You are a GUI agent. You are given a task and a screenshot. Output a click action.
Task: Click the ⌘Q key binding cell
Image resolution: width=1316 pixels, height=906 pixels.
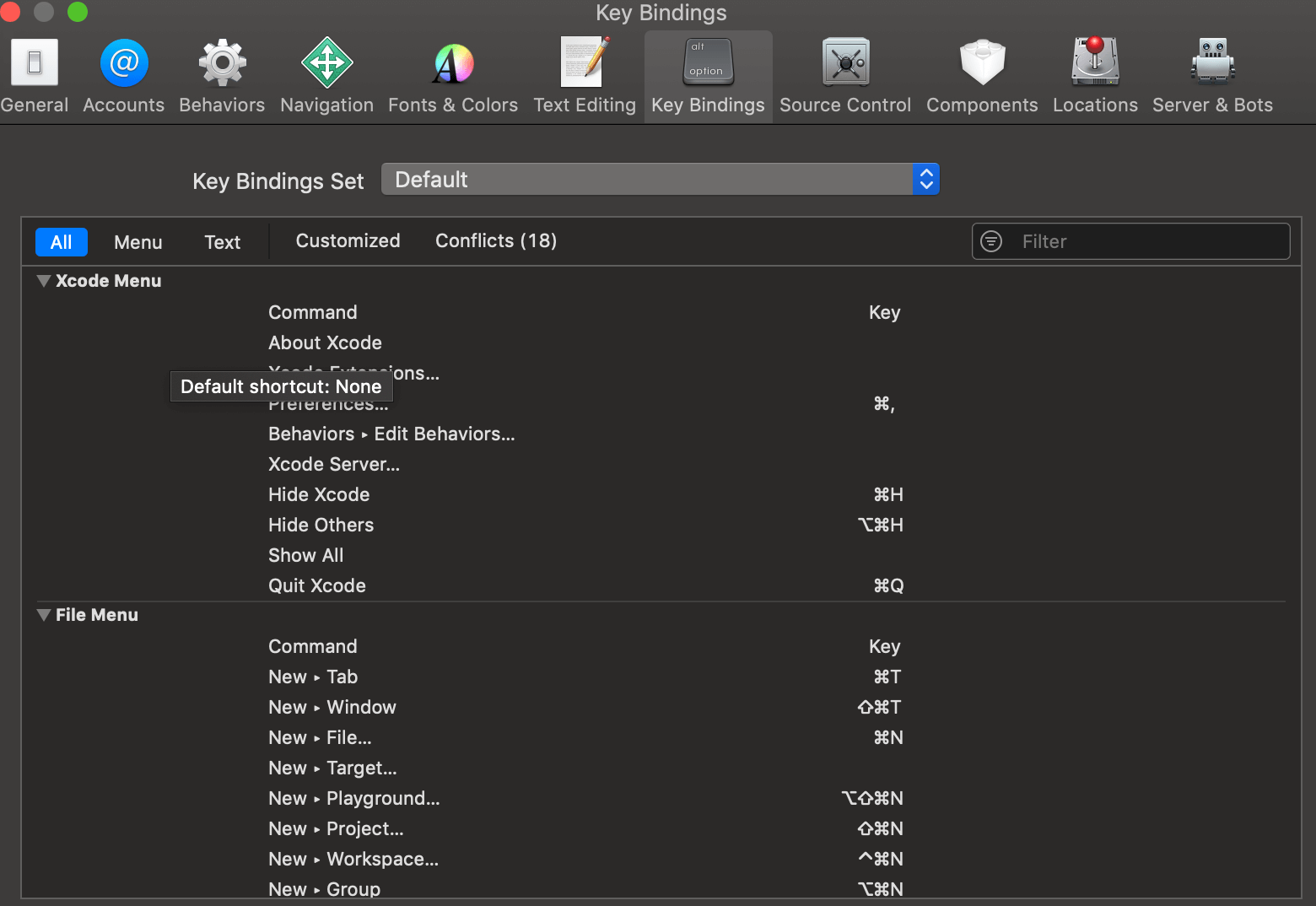(x=888, y=585)
